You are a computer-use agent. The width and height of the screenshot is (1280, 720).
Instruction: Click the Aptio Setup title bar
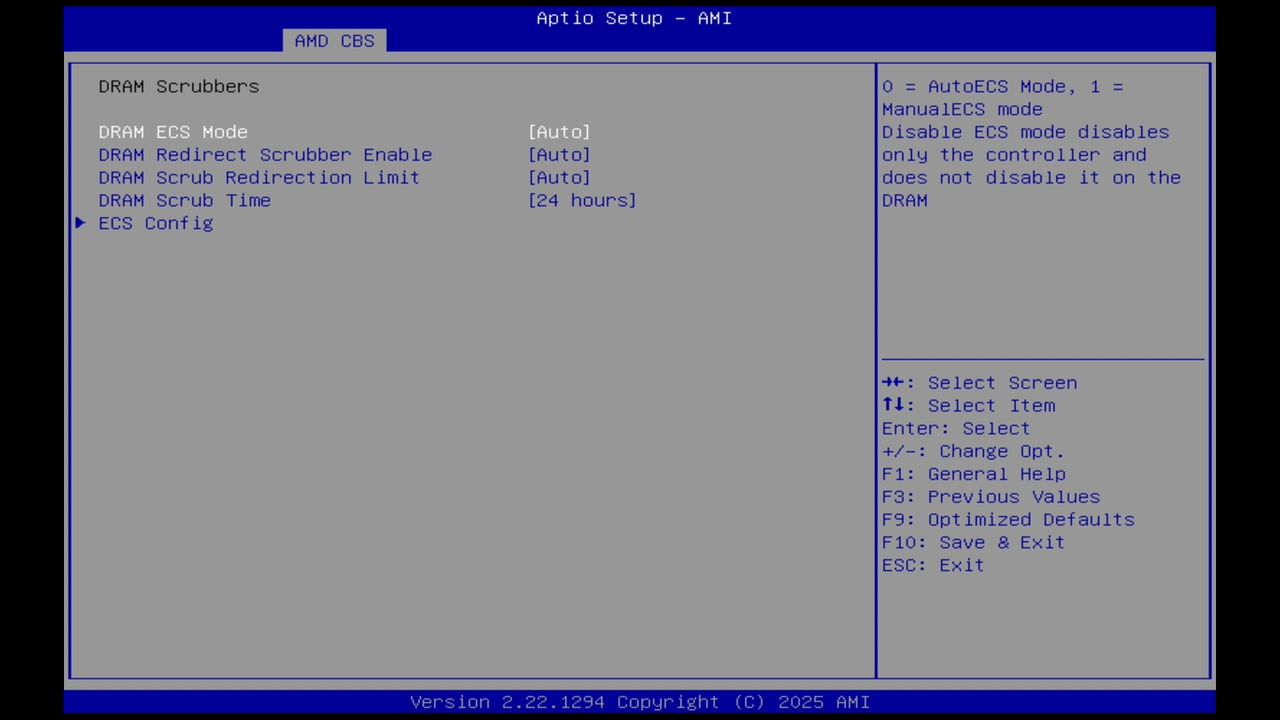[634, 18]
